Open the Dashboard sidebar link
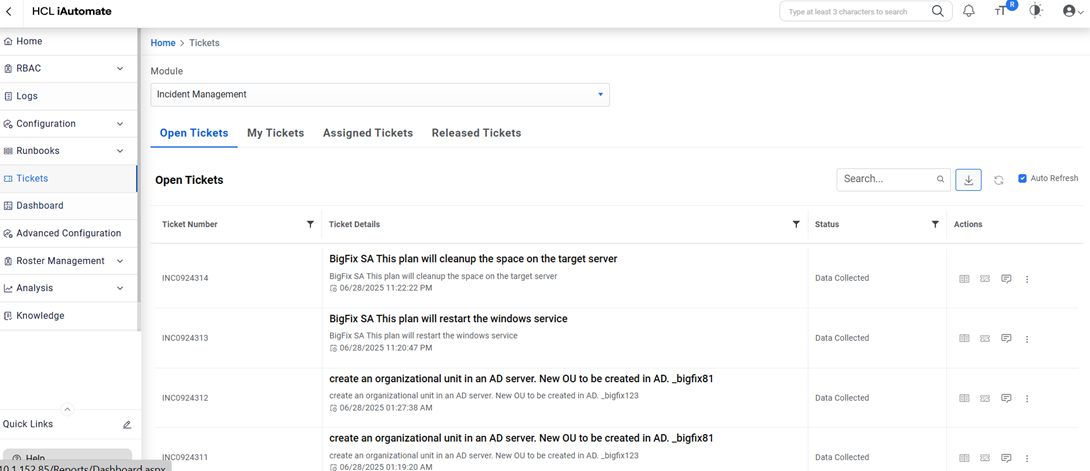1090x471 pixels. tap(39, 206)
